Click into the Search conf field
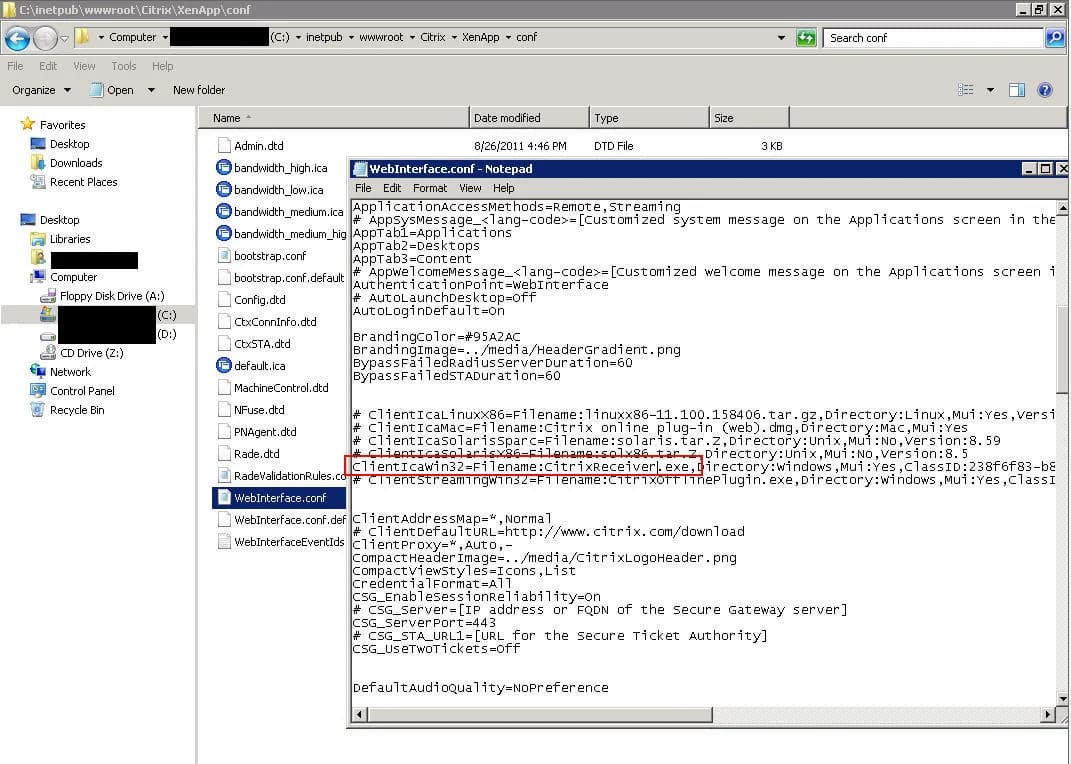Viewport: 1071px width, 764px height. click(x=933, y=38)
